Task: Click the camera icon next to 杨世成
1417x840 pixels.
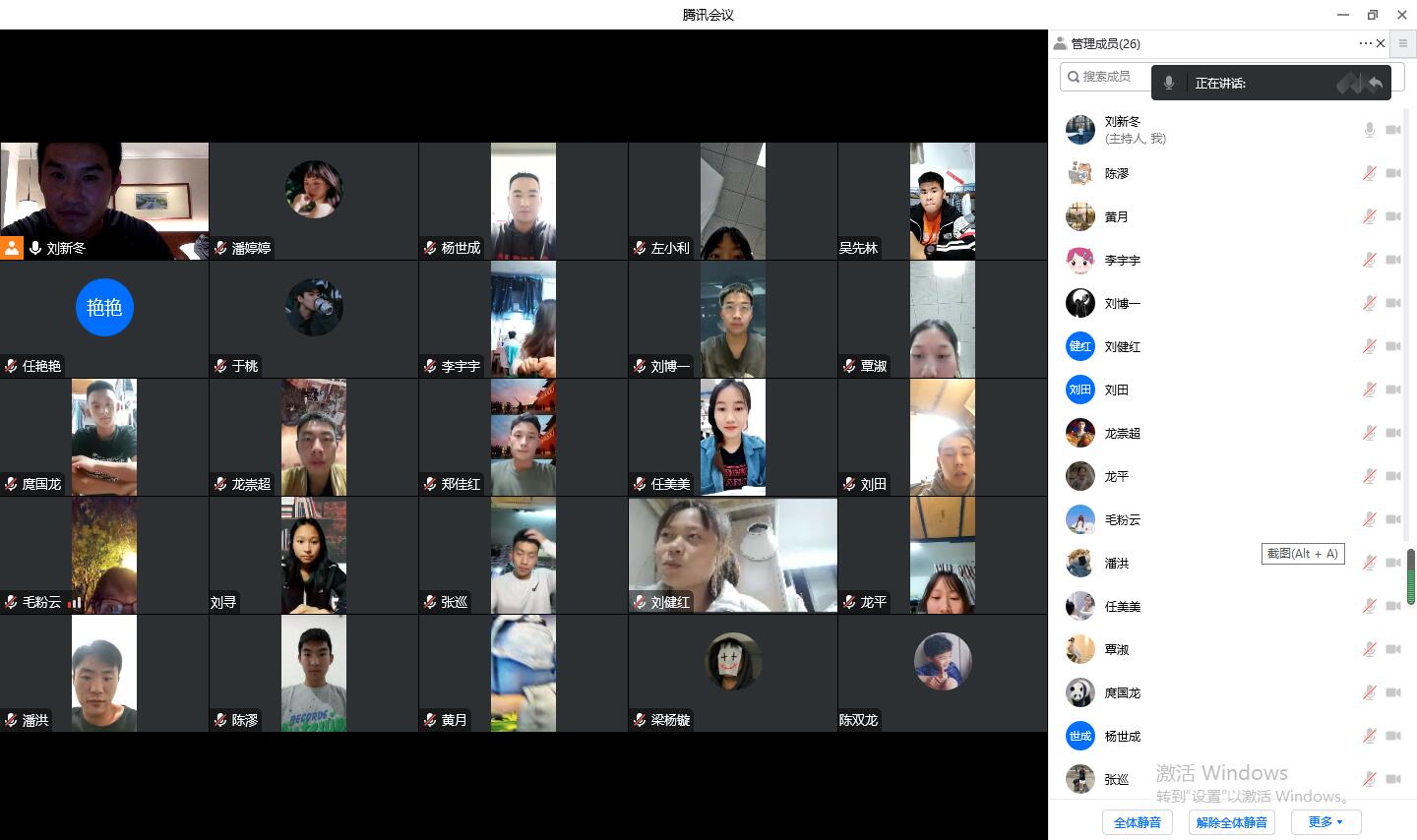Action: coord(1392,736)
